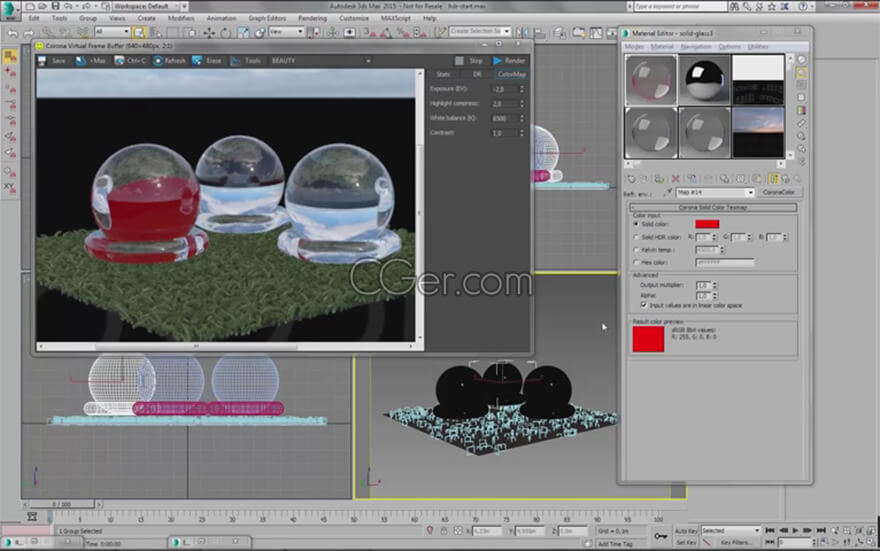Open the Modifiers menu
This screenshot has width=880, height=551.
[181, 18]
